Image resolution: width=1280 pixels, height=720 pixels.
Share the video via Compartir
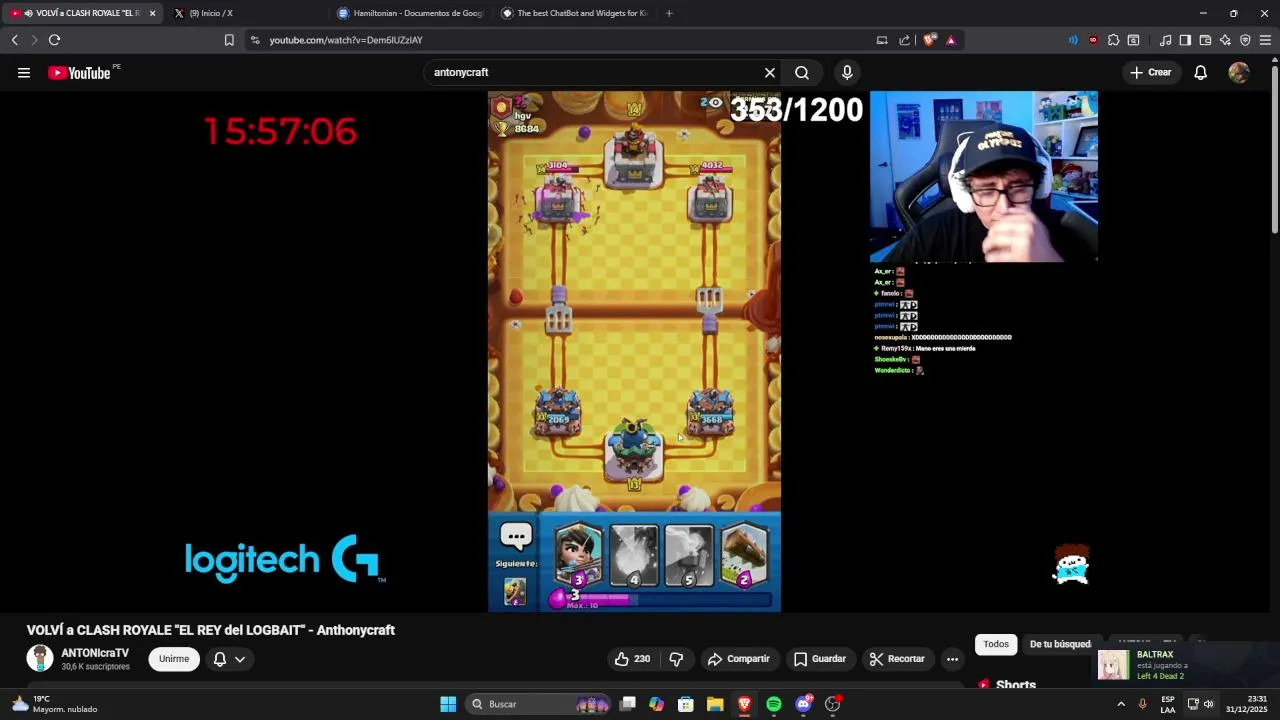(738, 659)
